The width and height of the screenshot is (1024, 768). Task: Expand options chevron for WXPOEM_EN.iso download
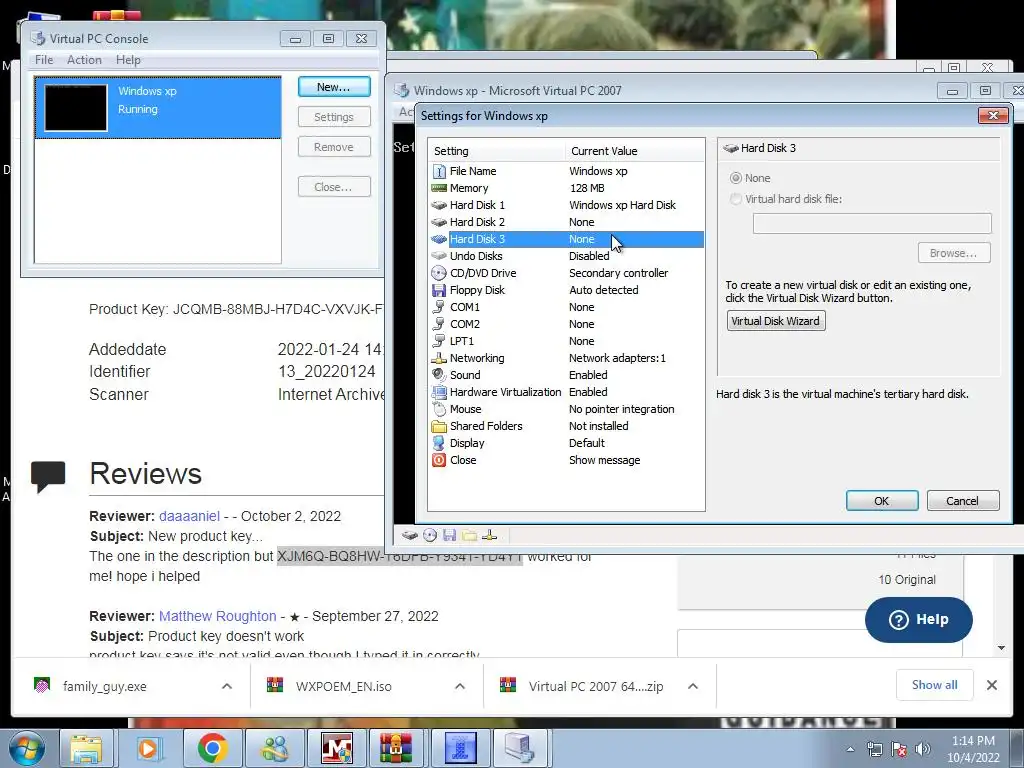coord(460,686)
